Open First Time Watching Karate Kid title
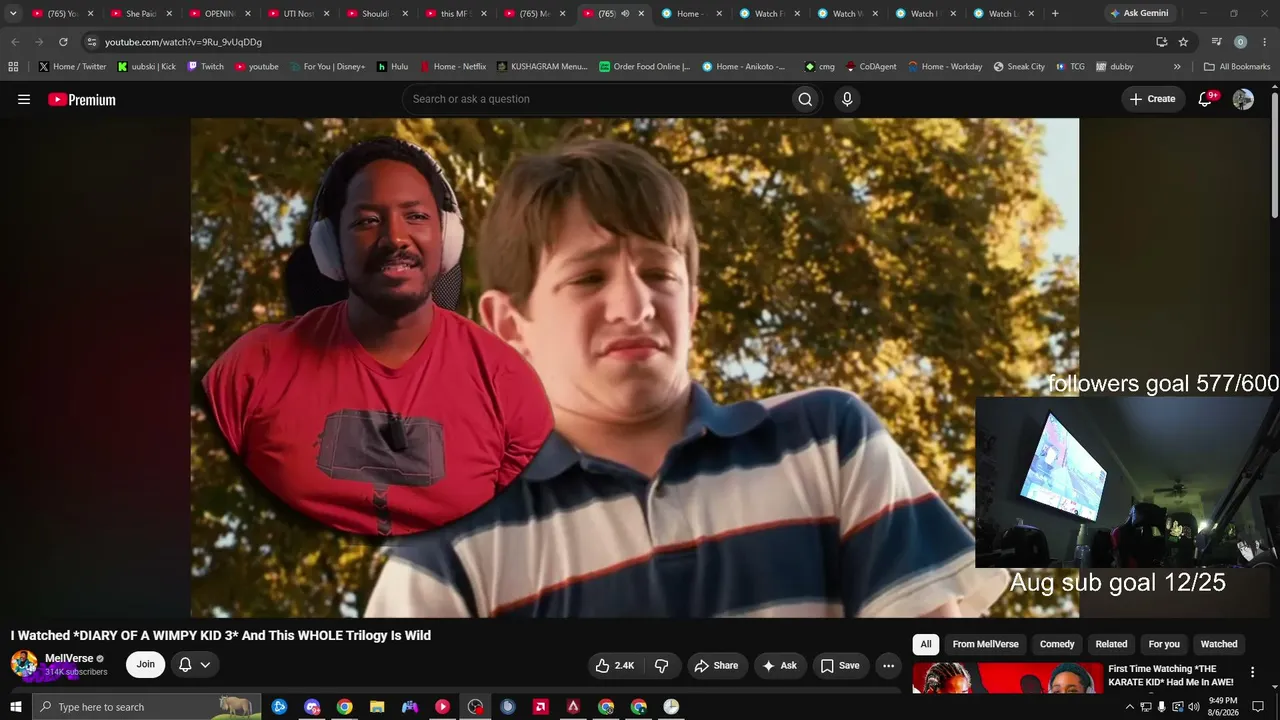Image resolution: width=1280 pixels, height=720 pixels. 1171,675
